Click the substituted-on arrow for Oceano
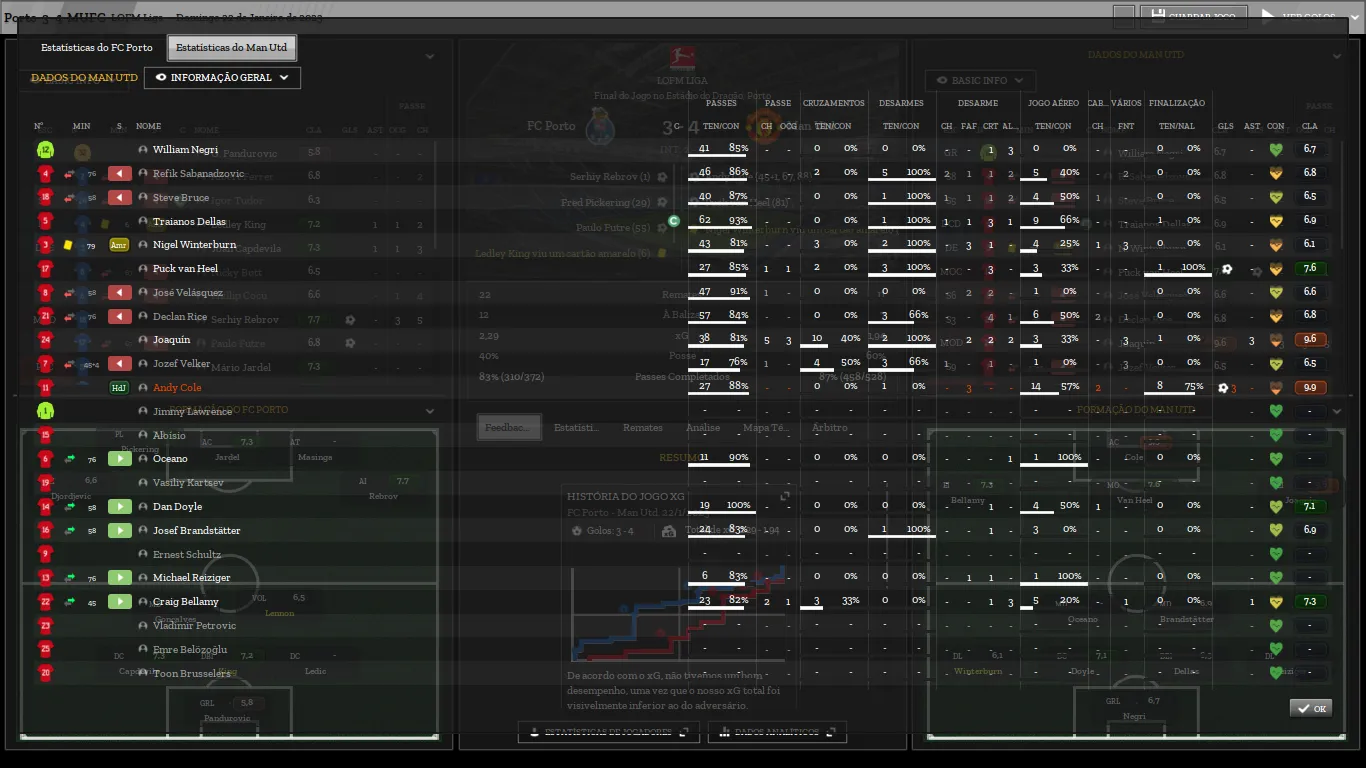Screen dimensions: 1366x768 120,459
